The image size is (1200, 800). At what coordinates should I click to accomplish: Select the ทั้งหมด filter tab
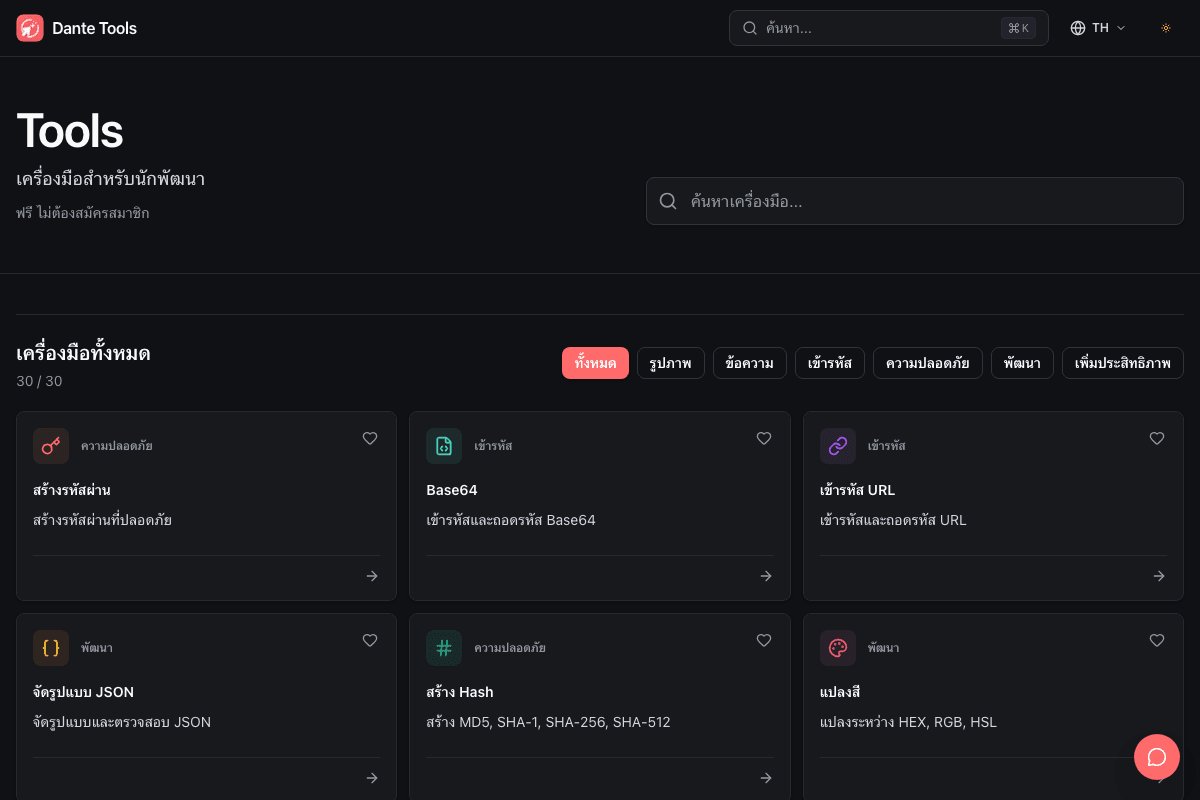coord(595,363)
